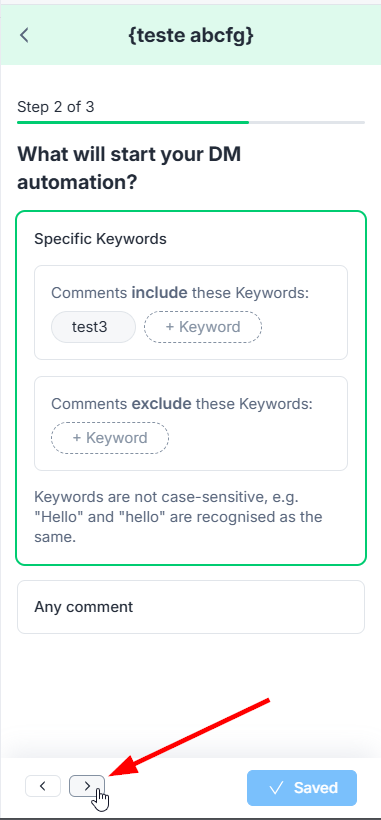Click the previous step arrow button
The image size is (381, 820).
click(x=43, y=785)
